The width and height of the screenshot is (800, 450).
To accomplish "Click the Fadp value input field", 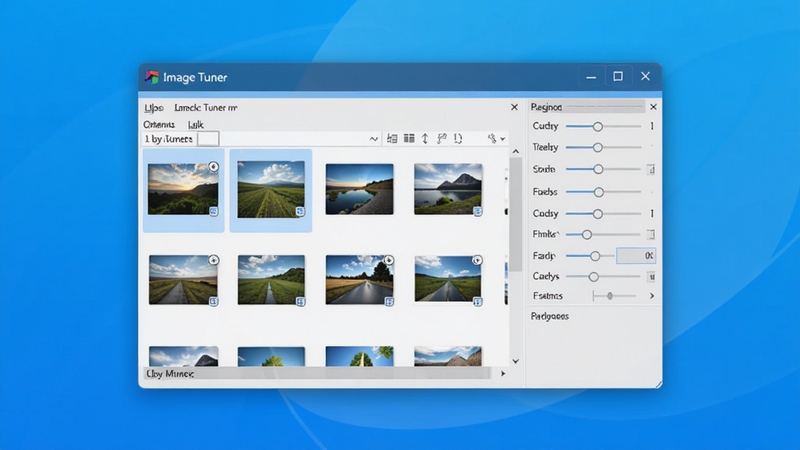I will point(636,256).
